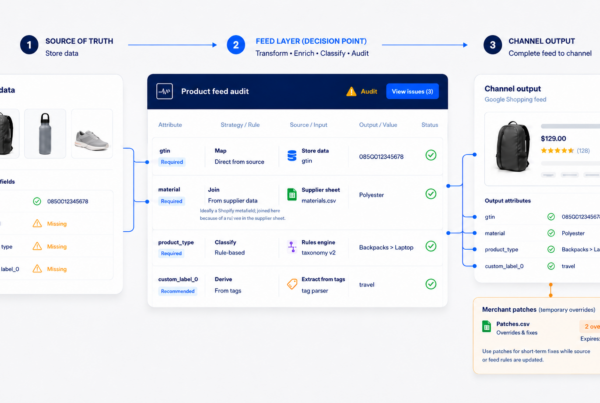
Task: Click the From supplier data rule text
Action: 233,201
